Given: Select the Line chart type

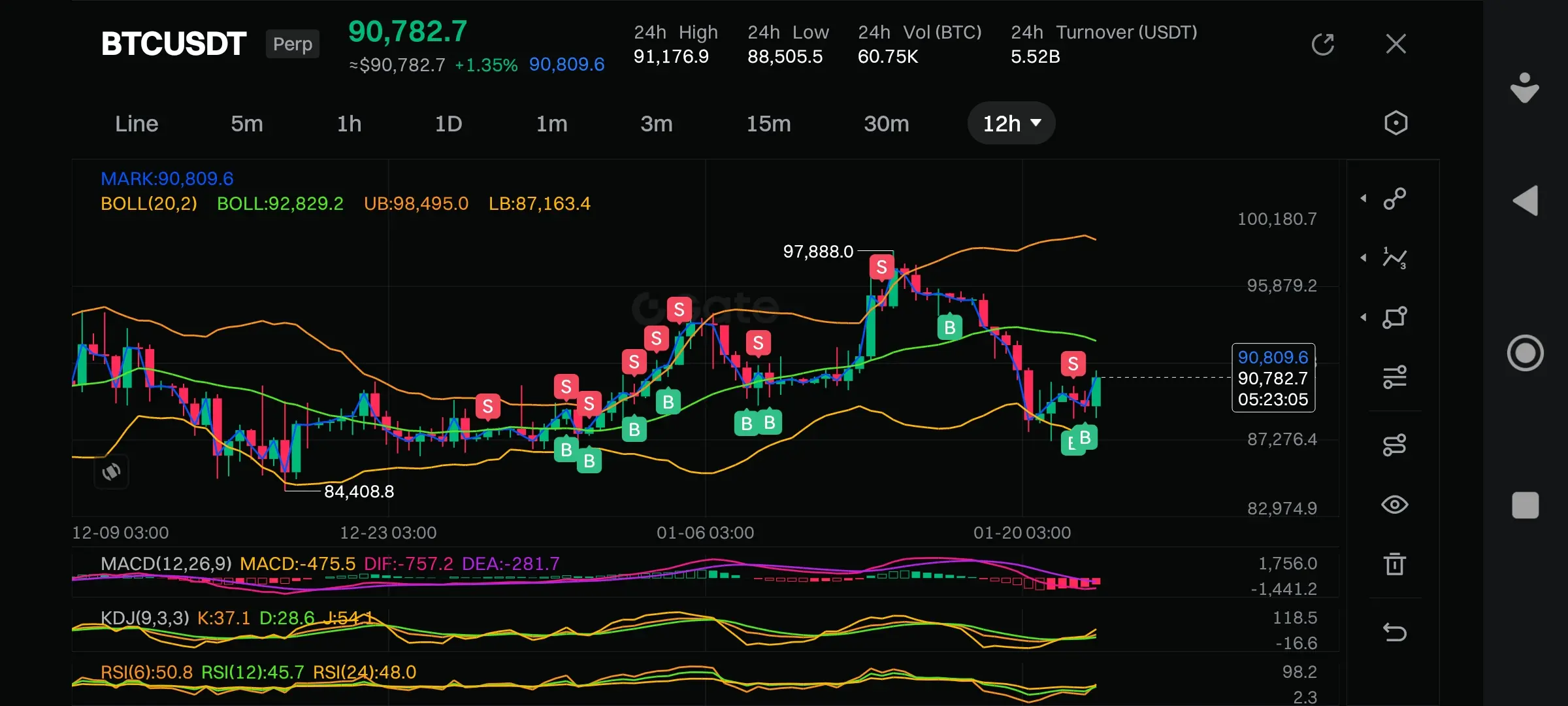Looking at the screenshot, I should point(137,124).
